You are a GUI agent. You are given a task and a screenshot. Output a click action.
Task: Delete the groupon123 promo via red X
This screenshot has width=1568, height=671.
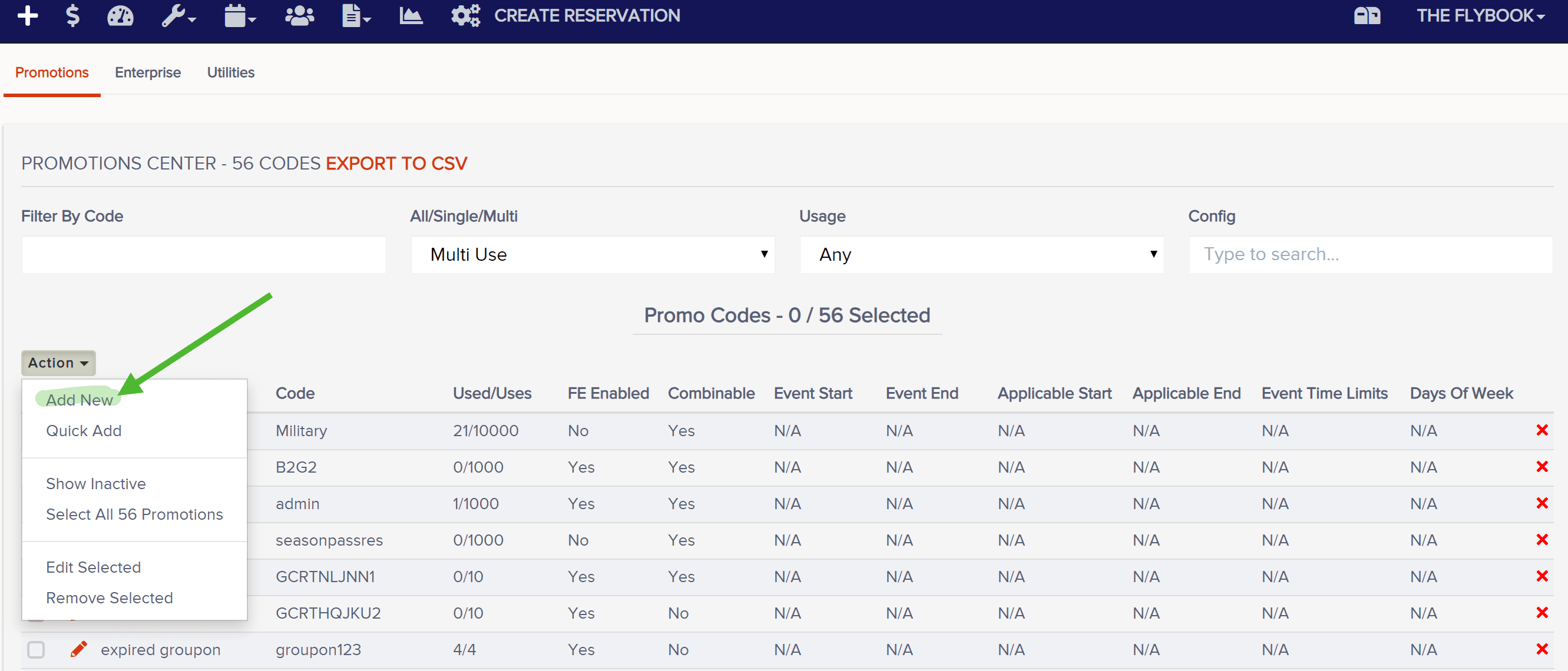pos(1542,649)
